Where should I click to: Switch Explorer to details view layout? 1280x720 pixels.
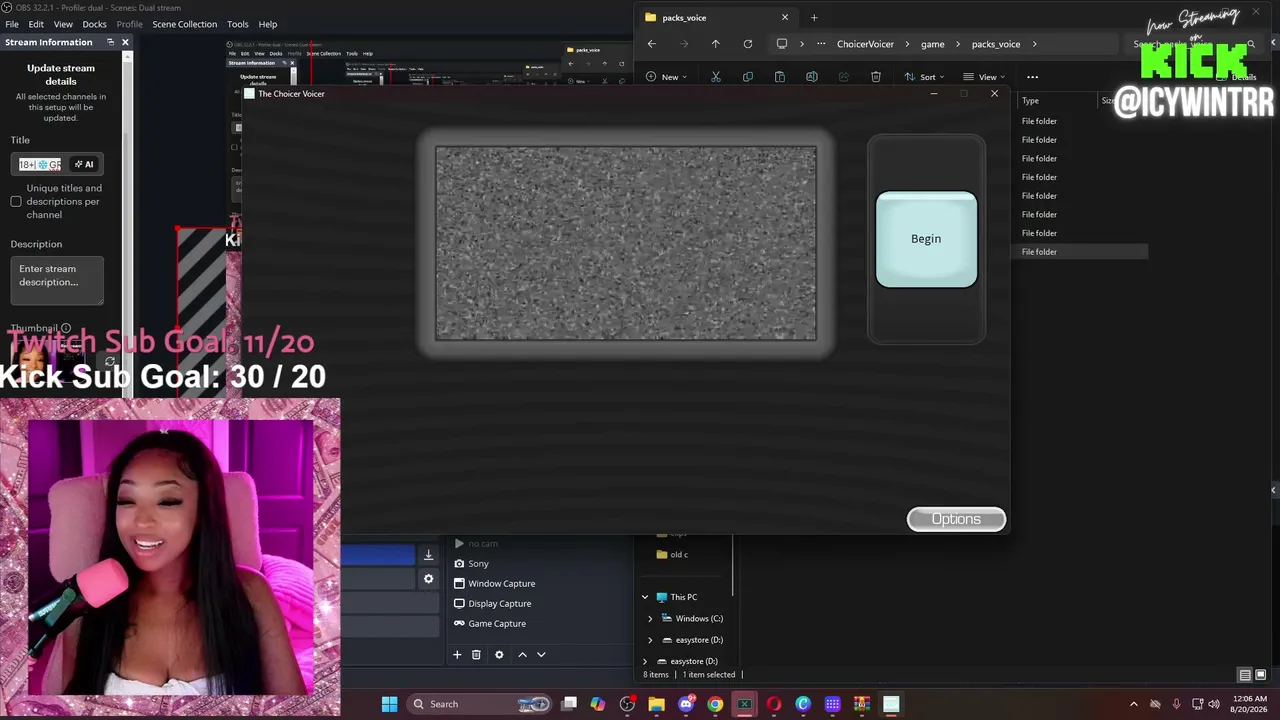pos(1245,675)
